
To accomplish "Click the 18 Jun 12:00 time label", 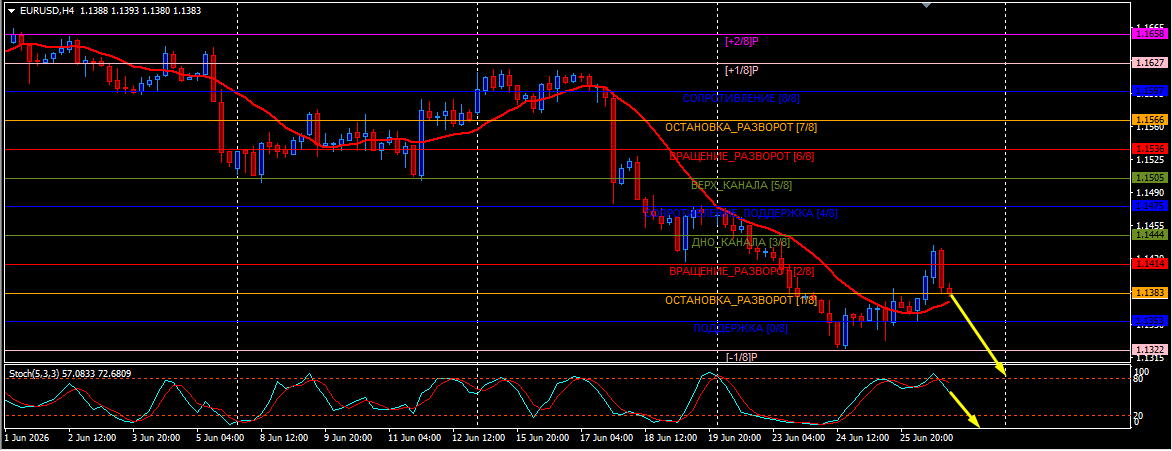I will pyautogui.click(x=669, y=436).
